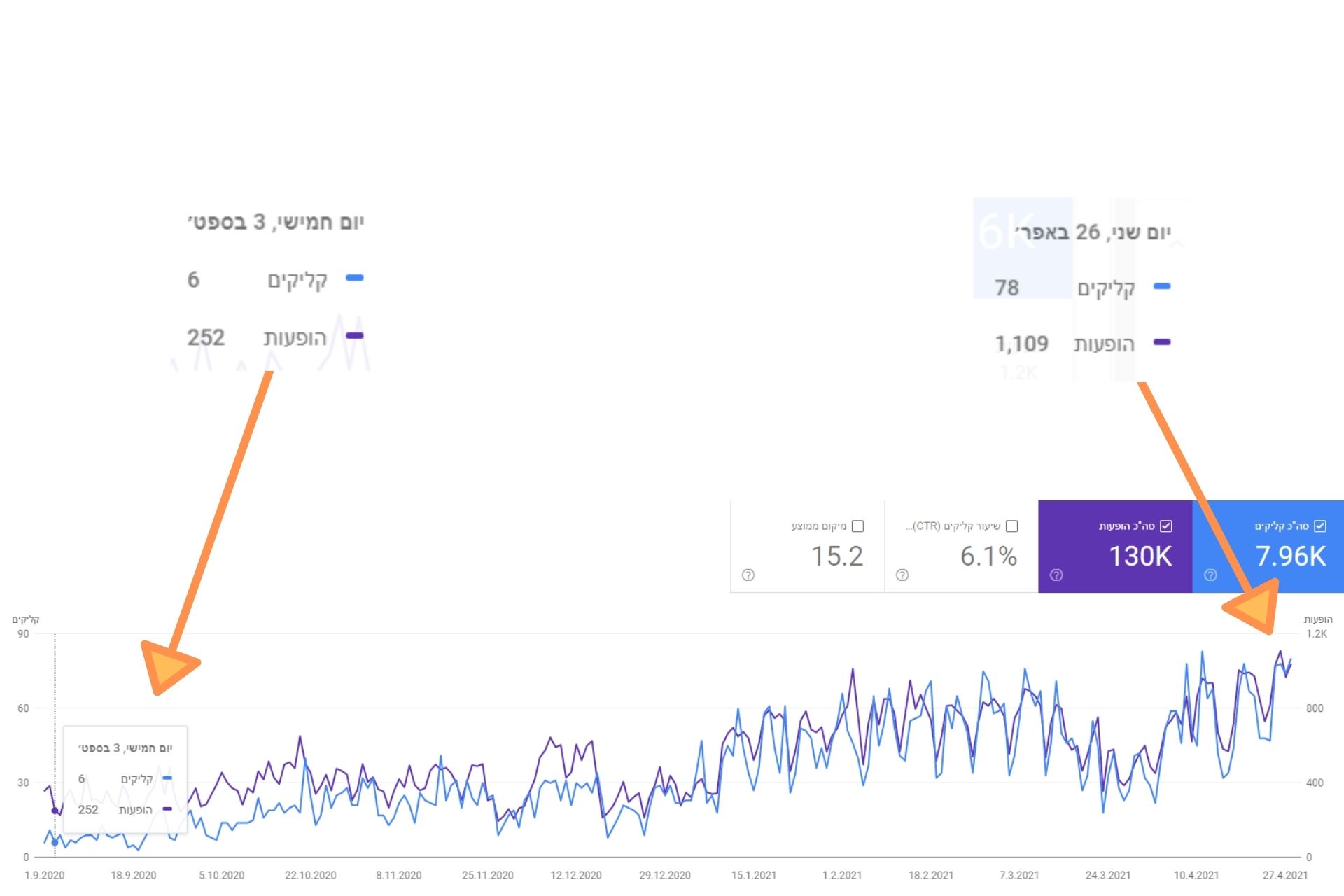Click the 18.2.2021 date label on chart axis

tap(931, 875)
